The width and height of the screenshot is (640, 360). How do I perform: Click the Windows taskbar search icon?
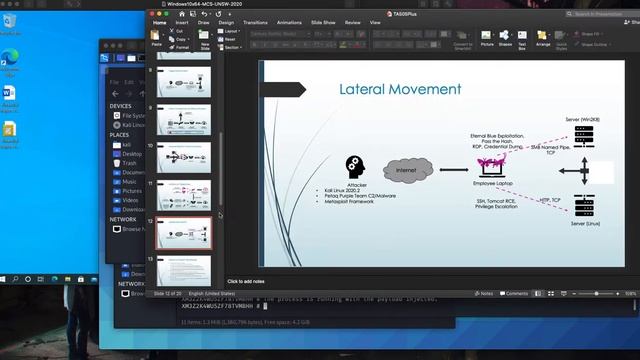point(15,279)
